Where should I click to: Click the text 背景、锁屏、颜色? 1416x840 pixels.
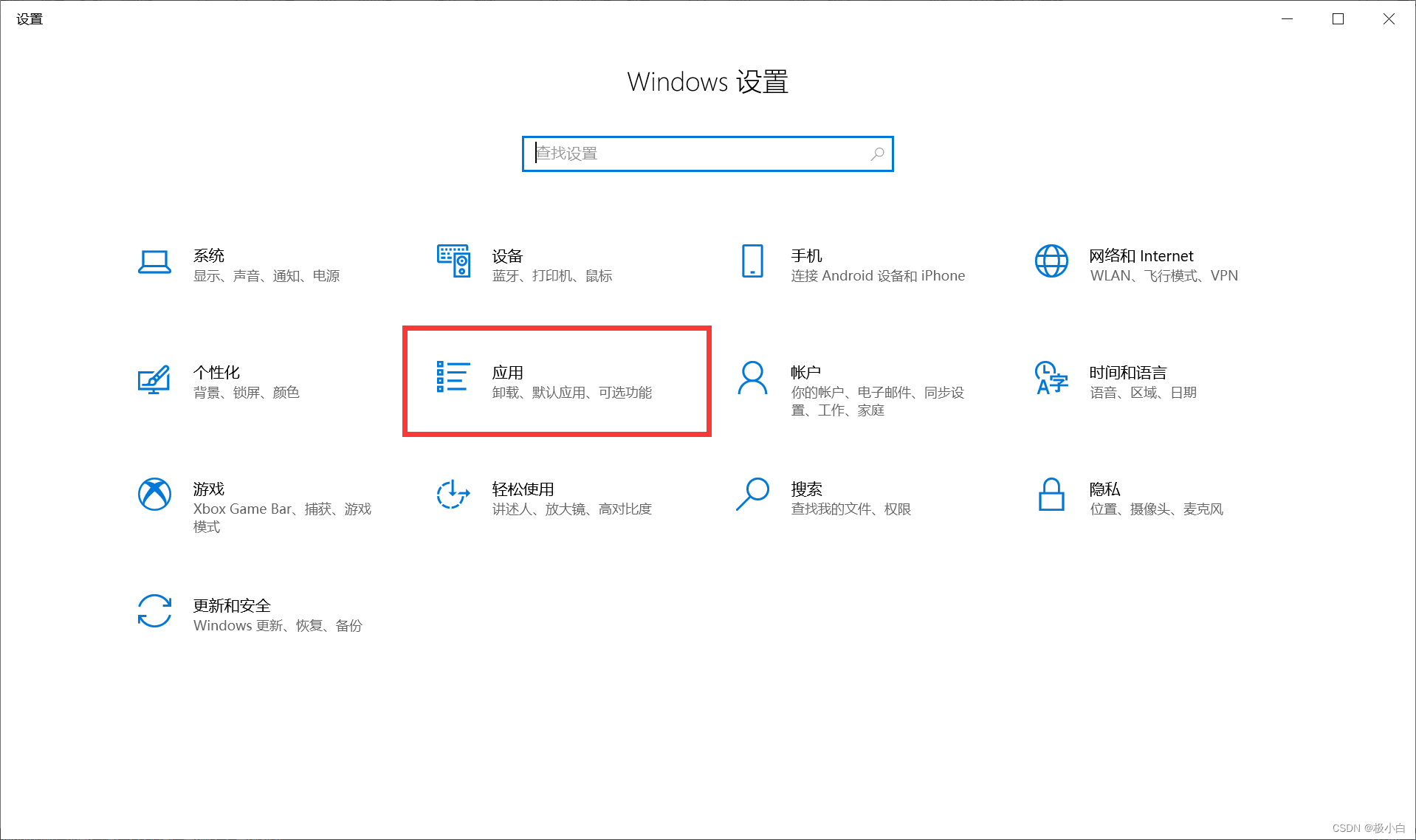click(x=247, y=393)
